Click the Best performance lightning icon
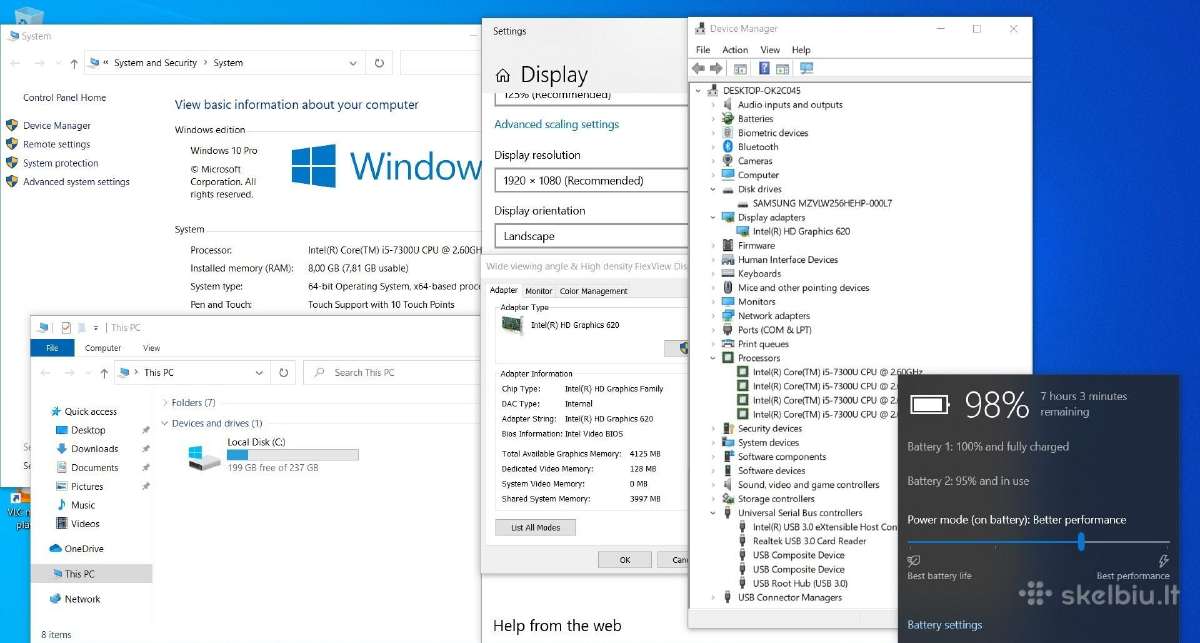Viewport: 1200px width, 643px height. point(1163,562)
